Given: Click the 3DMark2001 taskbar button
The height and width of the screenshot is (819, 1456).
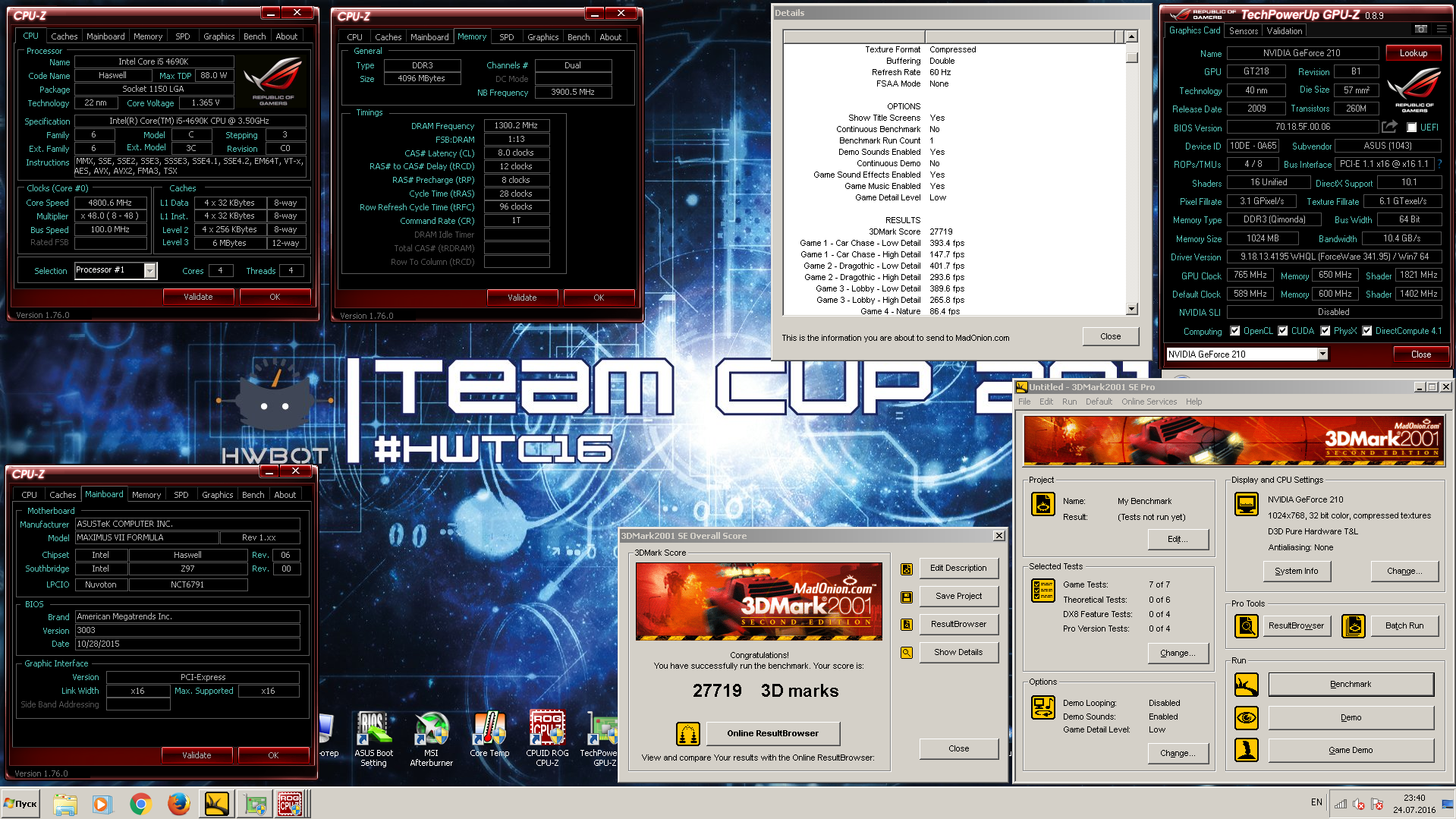Looking at the screenshot, I should 216,804.
